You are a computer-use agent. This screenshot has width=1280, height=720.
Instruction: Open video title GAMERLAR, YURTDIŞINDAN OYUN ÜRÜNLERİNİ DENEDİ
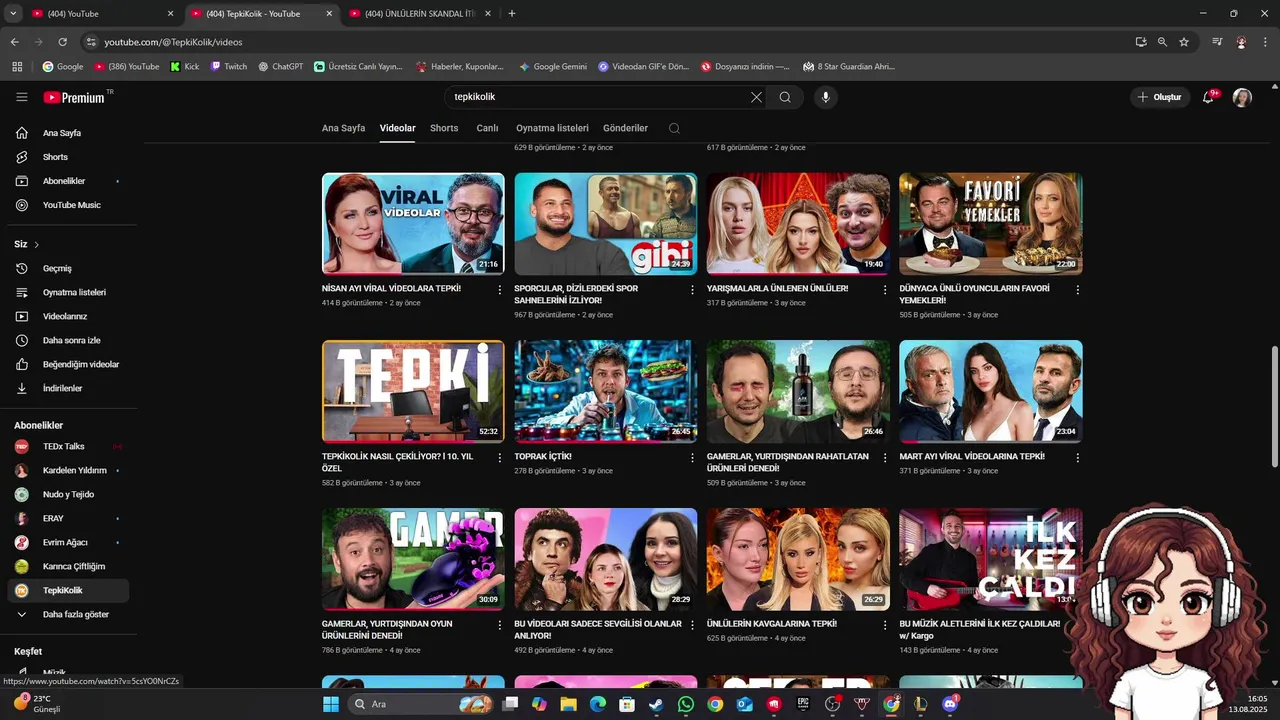[x=387, y=629]
